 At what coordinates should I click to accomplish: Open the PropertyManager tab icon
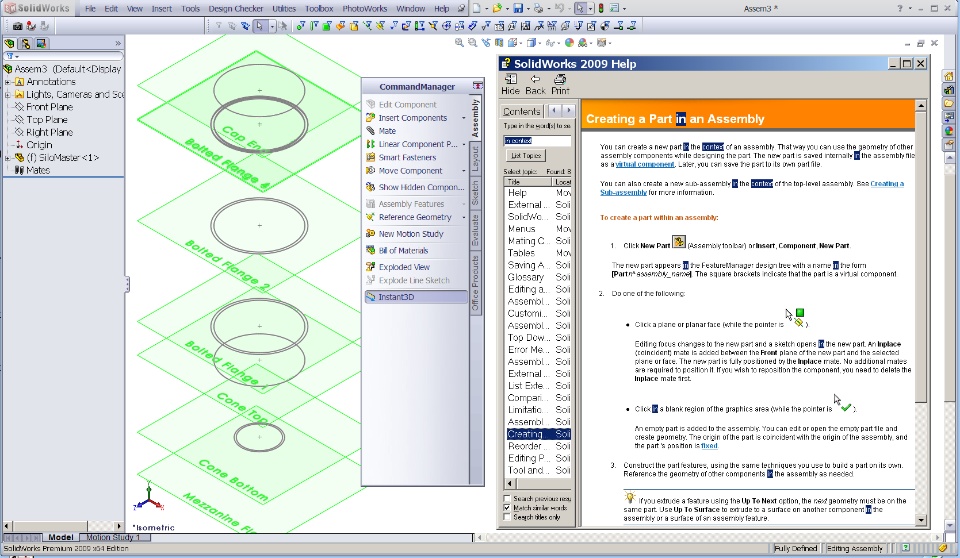(26, 43)
